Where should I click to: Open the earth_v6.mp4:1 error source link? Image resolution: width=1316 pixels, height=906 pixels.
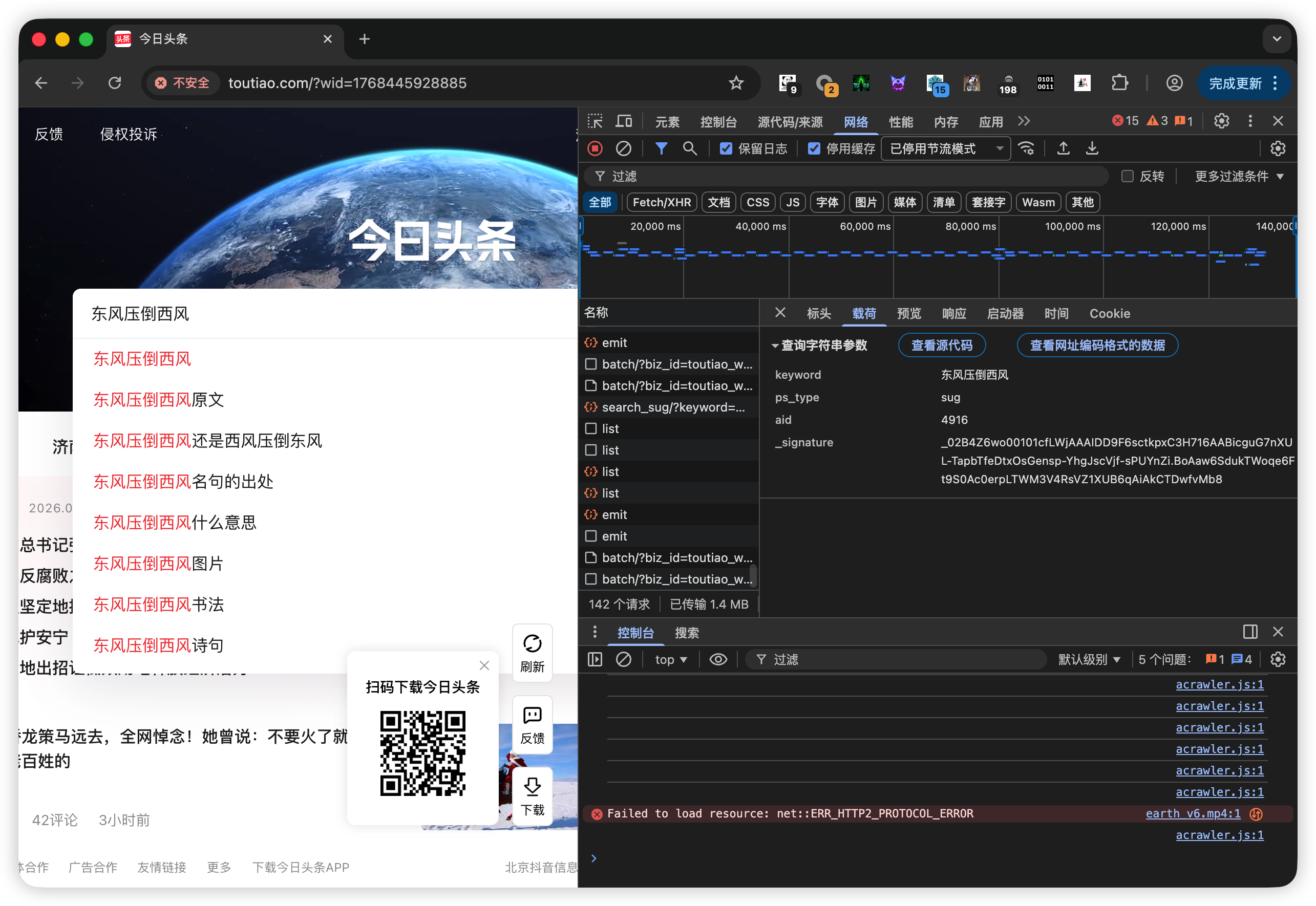(x=1192, y=813)
